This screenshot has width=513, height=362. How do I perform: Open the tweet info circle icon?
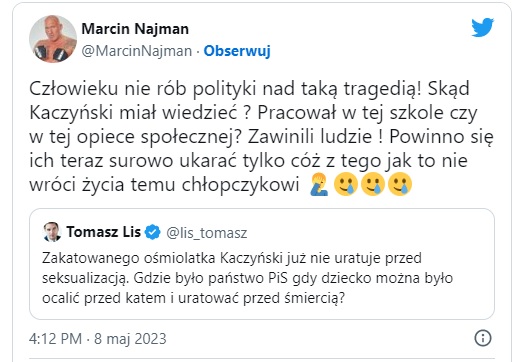(x=482, y=338)
